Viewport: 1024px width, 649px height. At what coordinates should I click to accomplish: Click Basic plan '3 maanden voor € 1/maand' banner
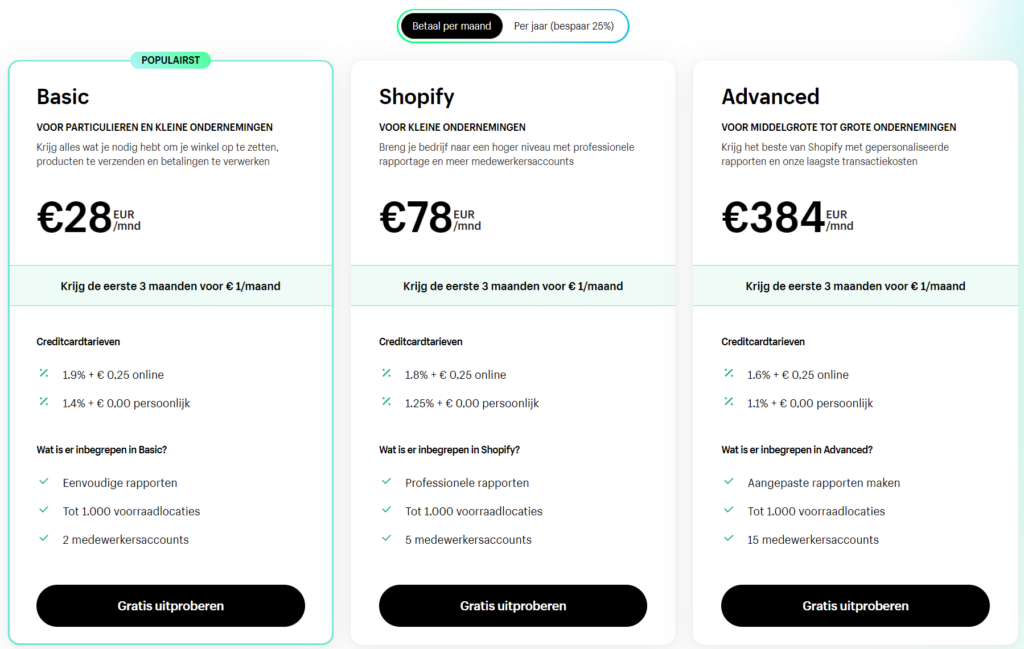click(170, 286)
